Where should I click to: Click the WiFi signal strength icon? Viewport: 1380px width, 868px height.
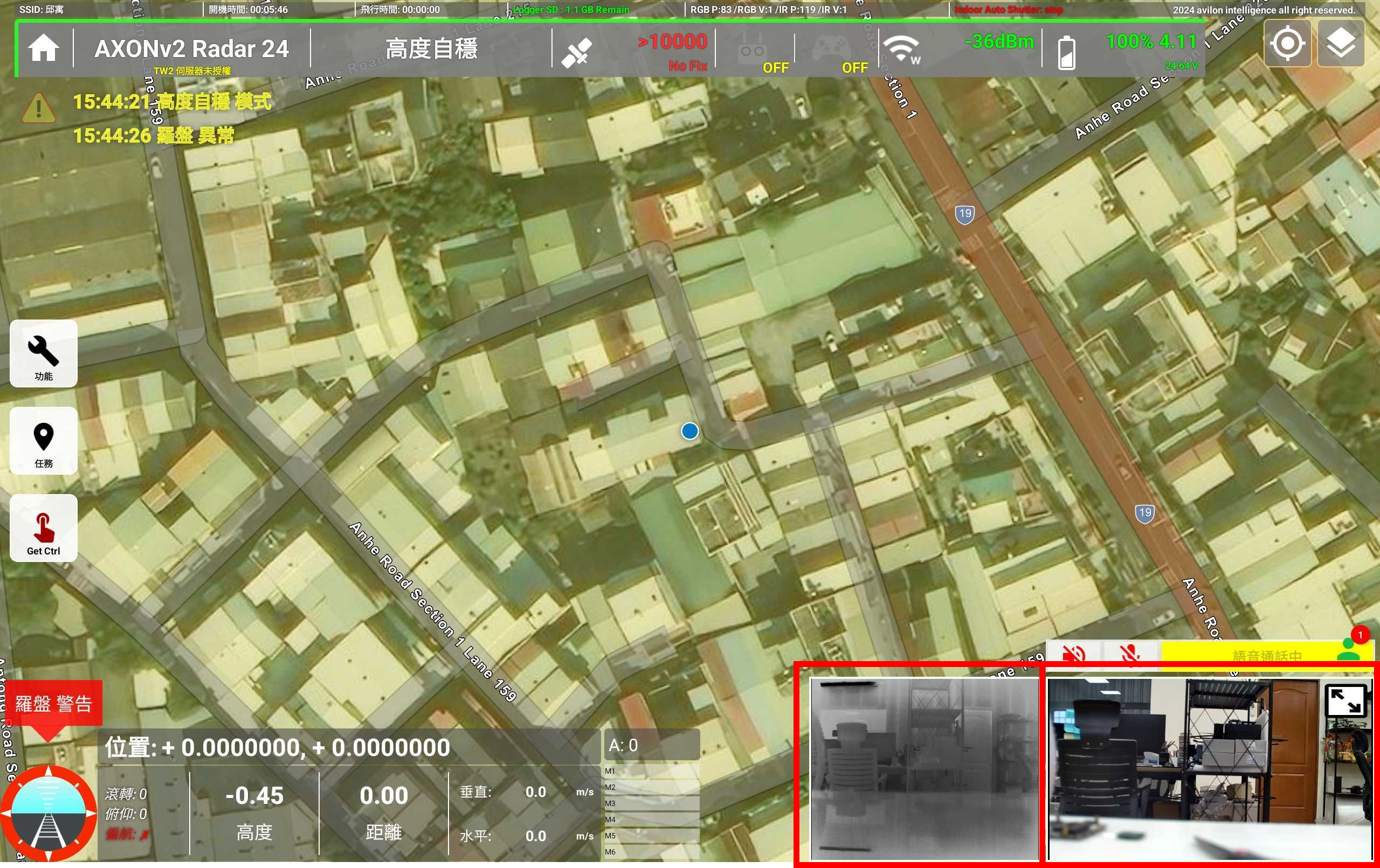pos(901,49)
